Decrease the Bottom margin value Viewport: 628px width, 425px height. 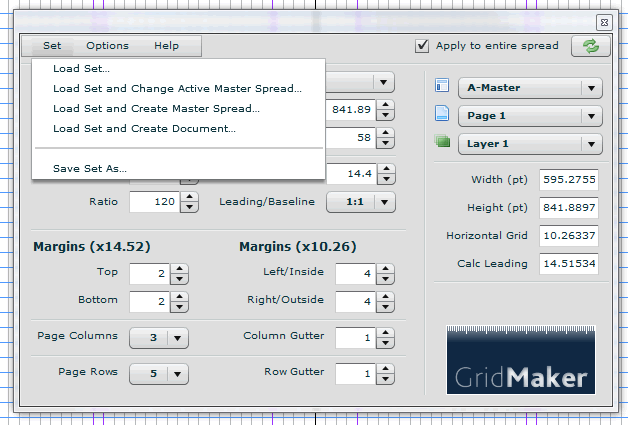179,307
